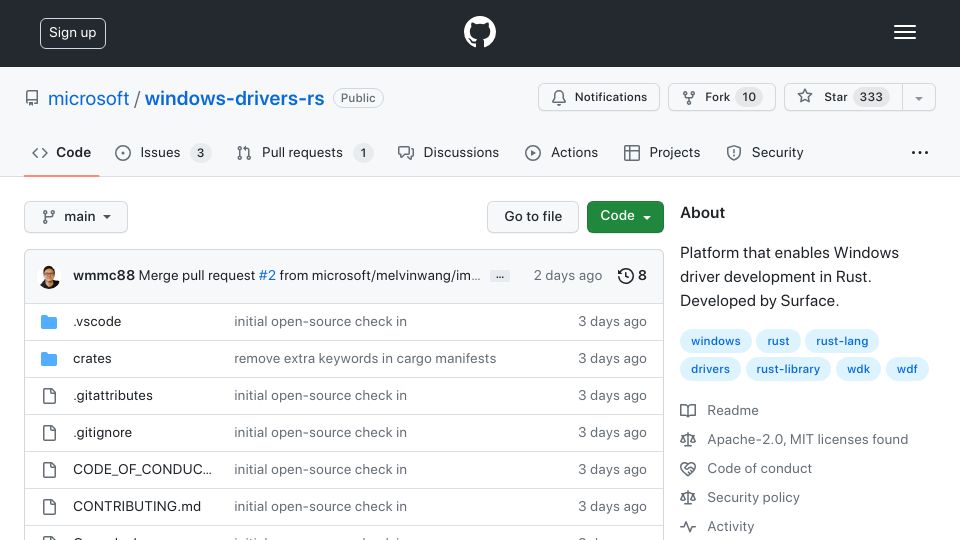Switch to the Issues tab
The width and height of the screenshot is (960, 540).
click(x=163, y=152)
